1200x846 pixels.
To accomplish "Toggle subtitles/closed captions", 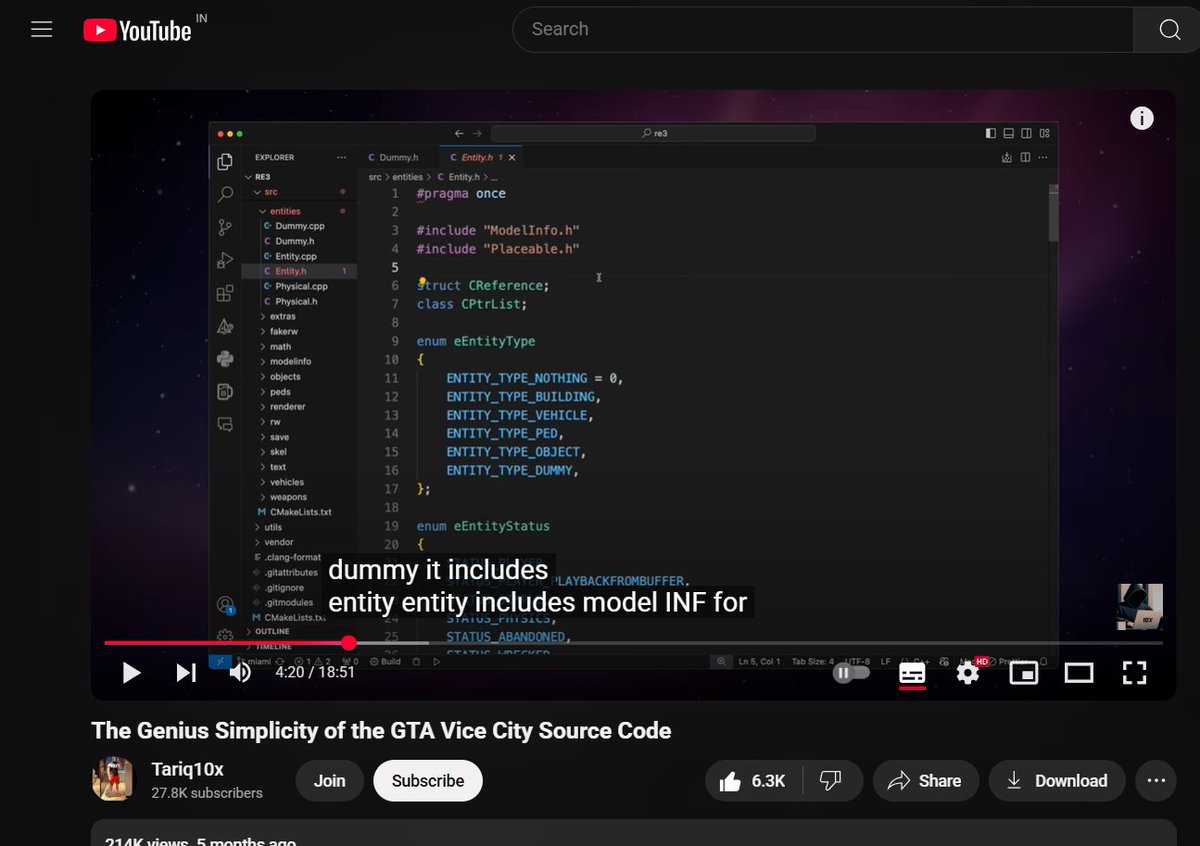I will (912, 673).
